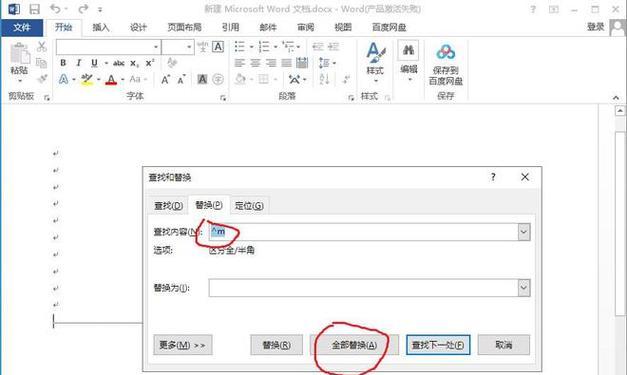Click Decrease Indent icon
The height and width of the screenshot is (375, 627).
coord(318,46)
